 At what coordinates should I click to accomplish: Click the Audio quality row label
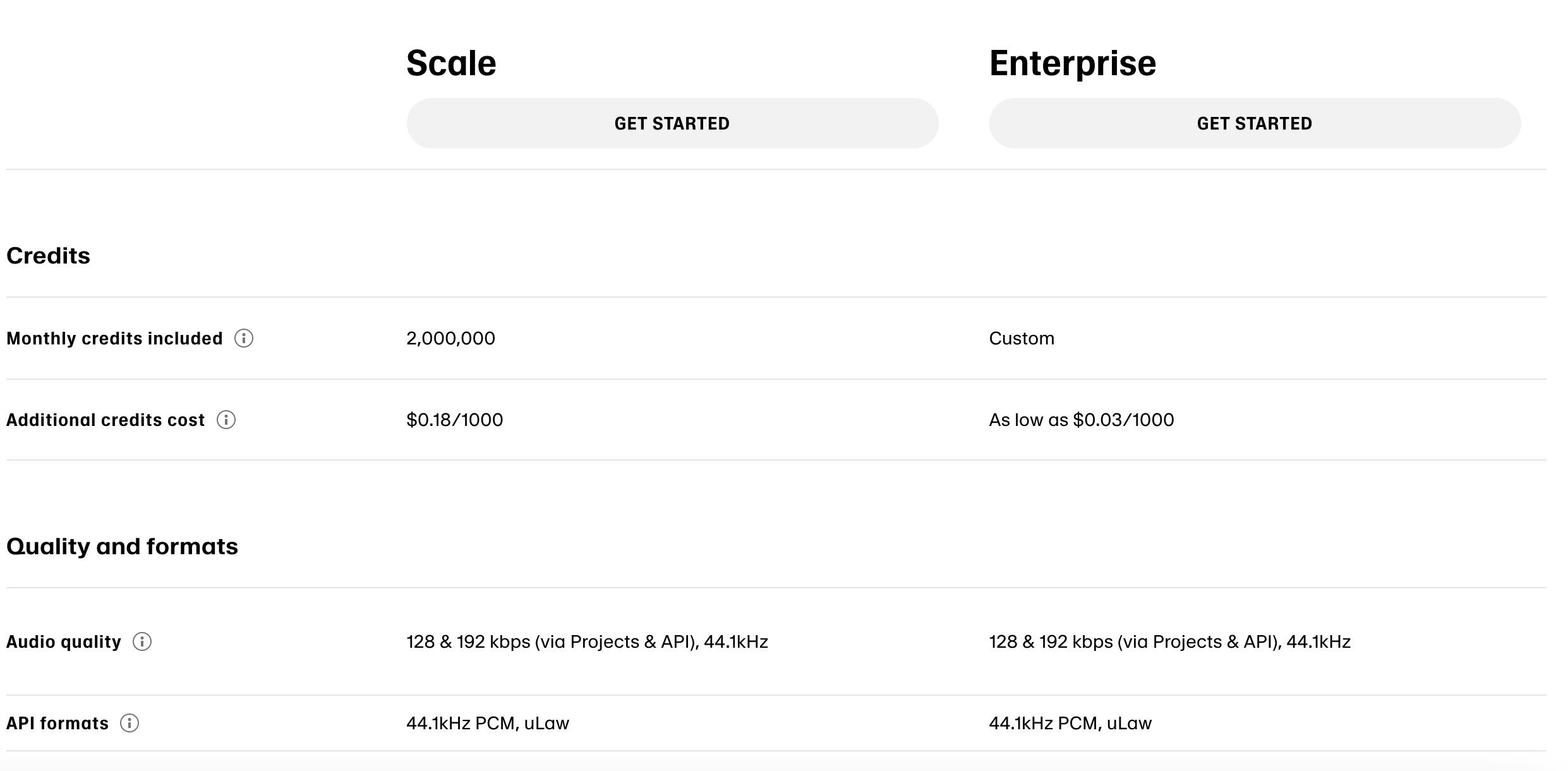pos(63,642)
